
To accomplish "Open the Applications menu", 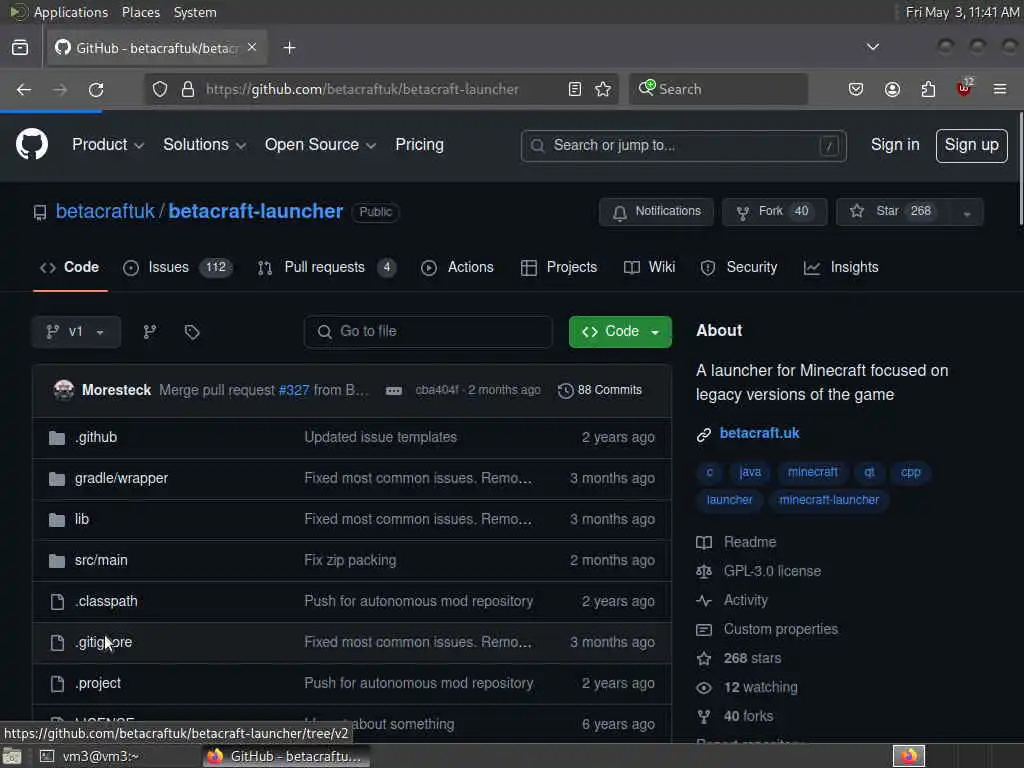I will pyautogui.click(x=71, y=12).
